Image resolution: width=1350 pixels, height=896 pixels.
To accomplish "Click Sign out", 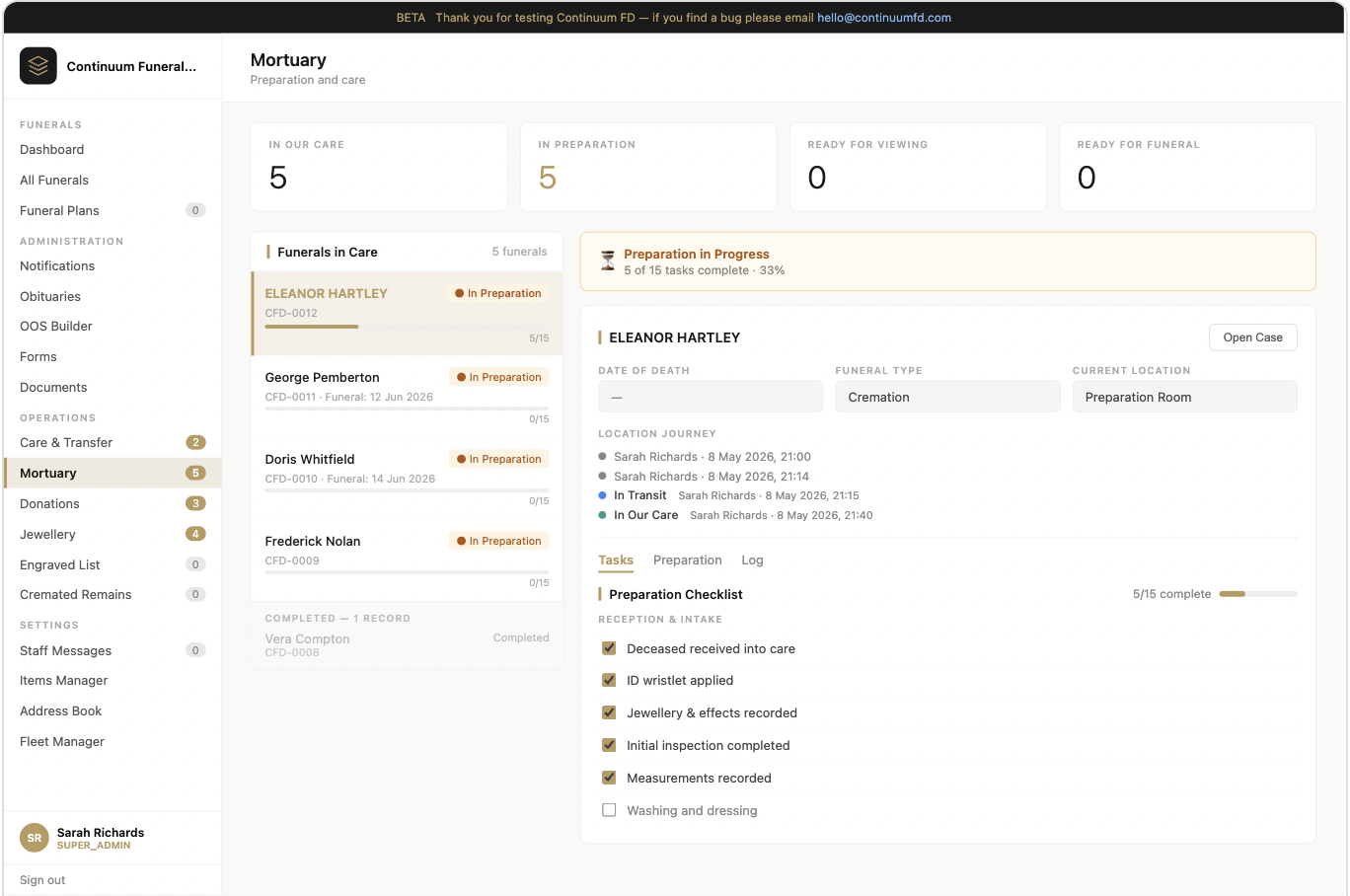I will [42, 880].
